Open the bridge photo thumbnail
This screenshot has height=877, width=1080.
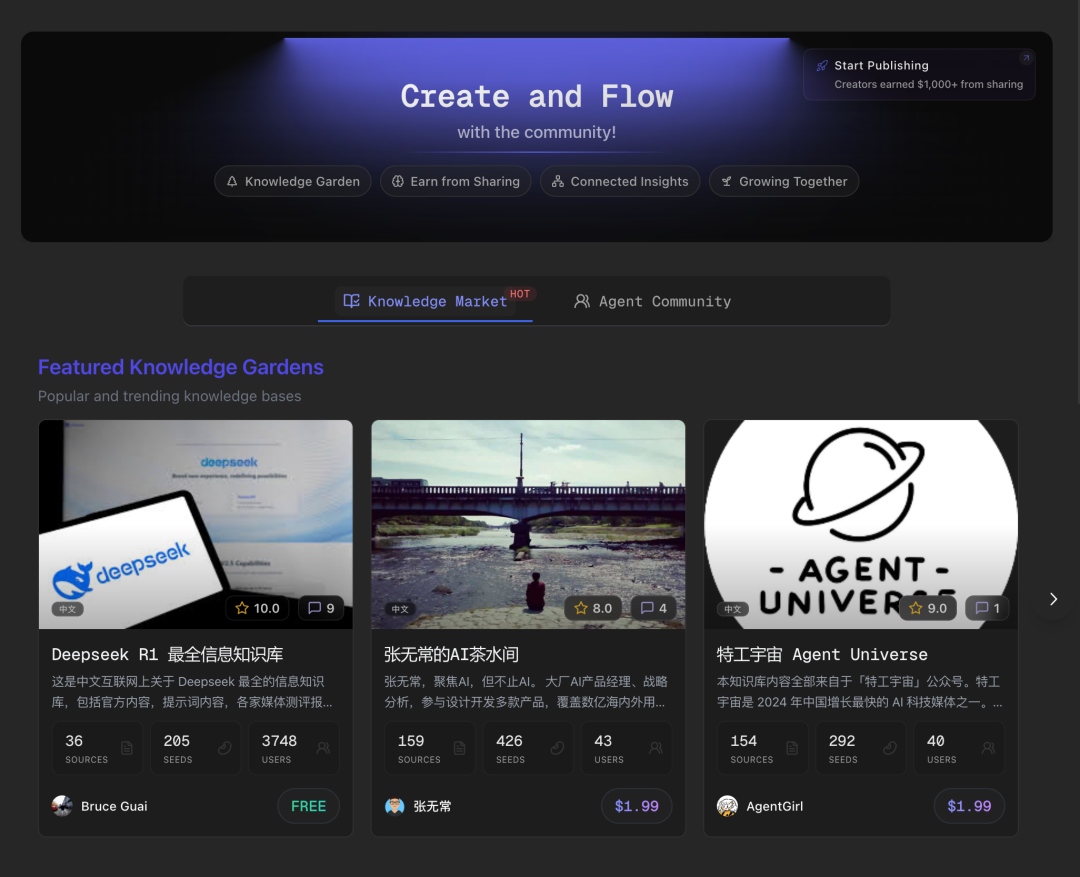(528, 524)
